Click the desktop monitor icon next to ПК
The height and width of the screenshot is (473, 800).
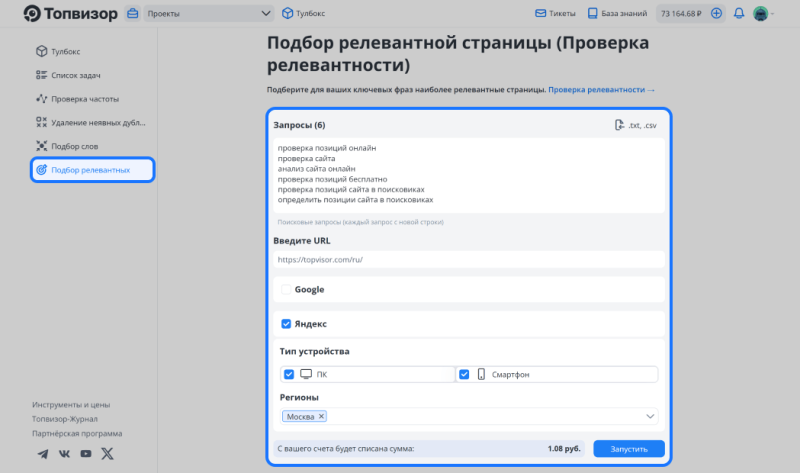[x=306, y=374]
